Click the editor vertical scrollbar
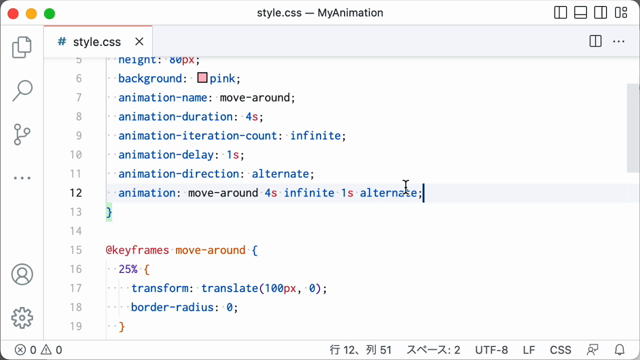 click(x=633, y=128)
